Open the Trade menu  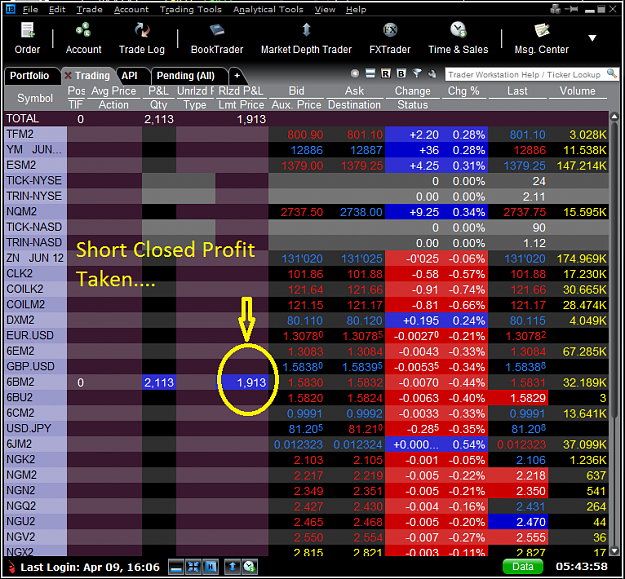(89, 9)
